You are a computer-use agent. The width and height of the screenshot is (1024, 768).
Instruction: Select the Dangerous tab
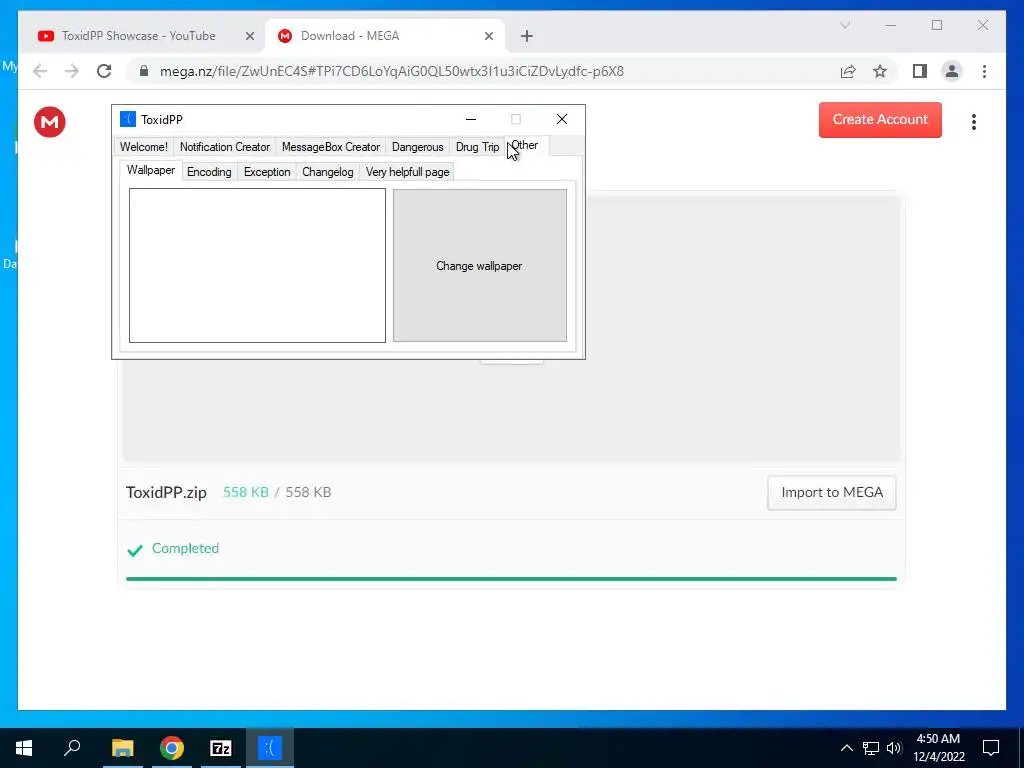tap(417, 147)
